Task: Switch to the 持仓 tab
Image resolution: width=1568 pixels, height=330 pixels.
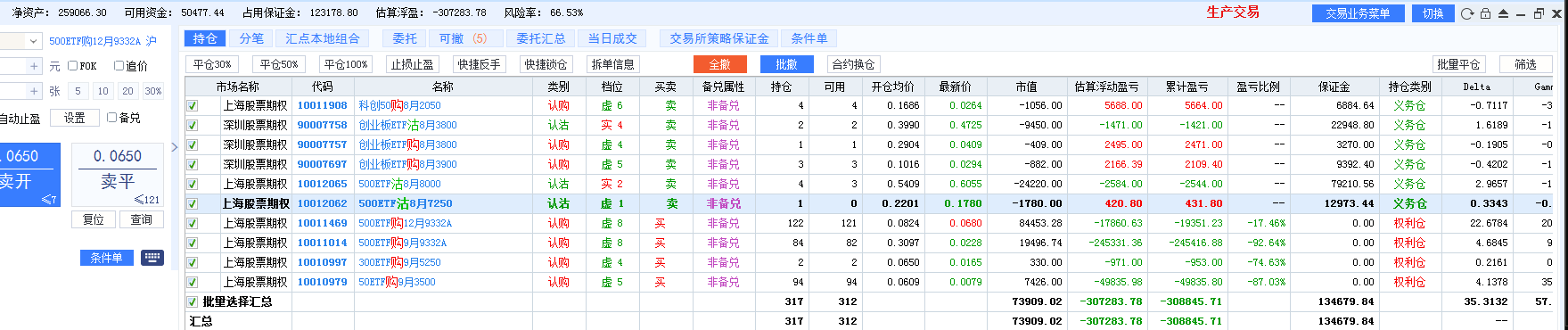Action: [x=205, y=38]
